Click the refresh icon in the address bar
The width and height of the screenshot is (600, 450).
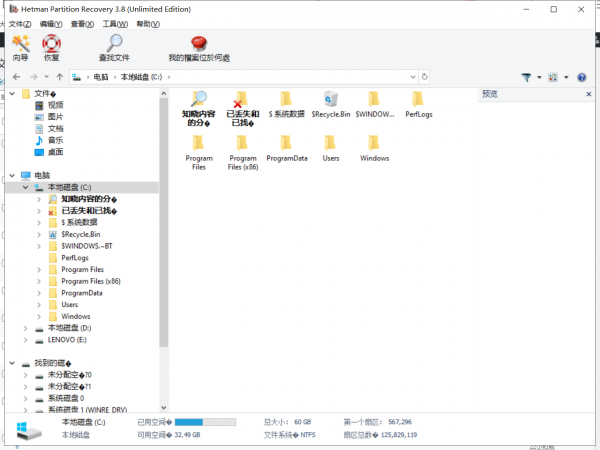tap(424, 77)
